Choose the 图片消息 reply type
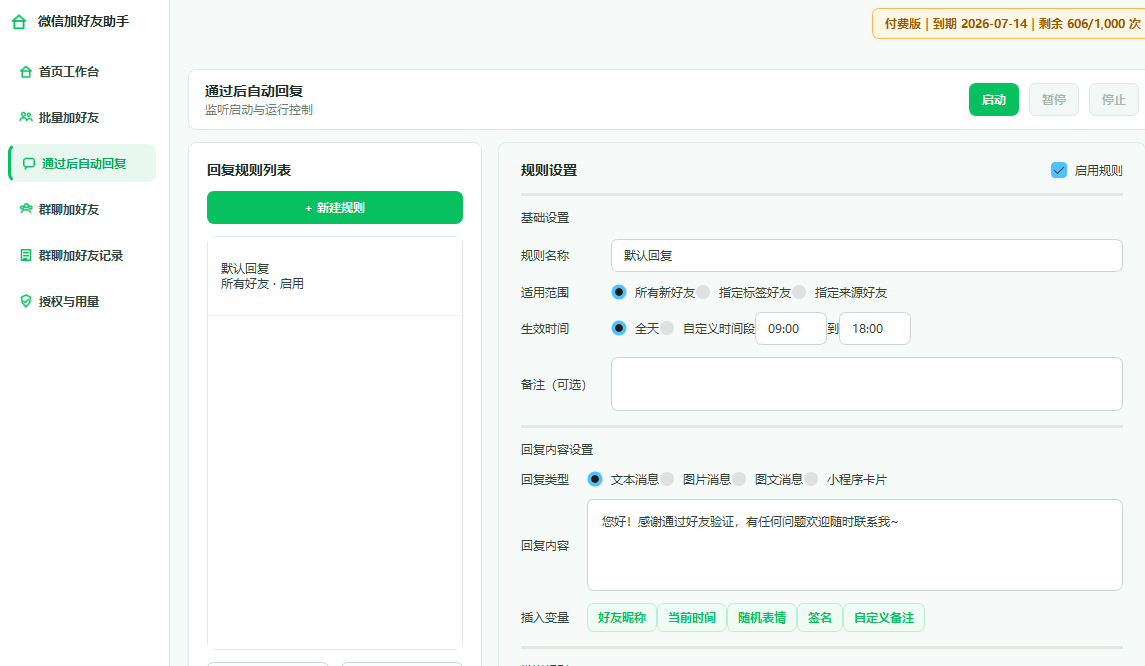Viewport: 1145px width, 666px height. tap(667, 479)
